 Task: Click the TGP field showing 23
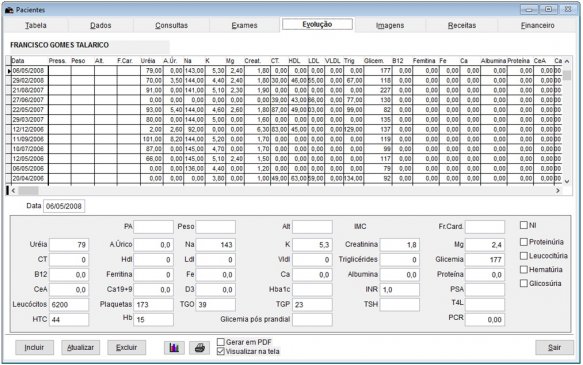pos(312,305)
